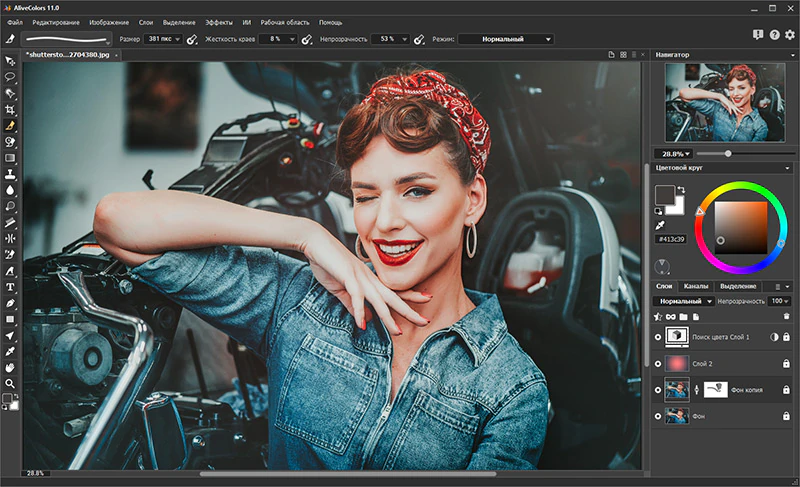Click the hex color field #413c39

(x=671, y=239)
